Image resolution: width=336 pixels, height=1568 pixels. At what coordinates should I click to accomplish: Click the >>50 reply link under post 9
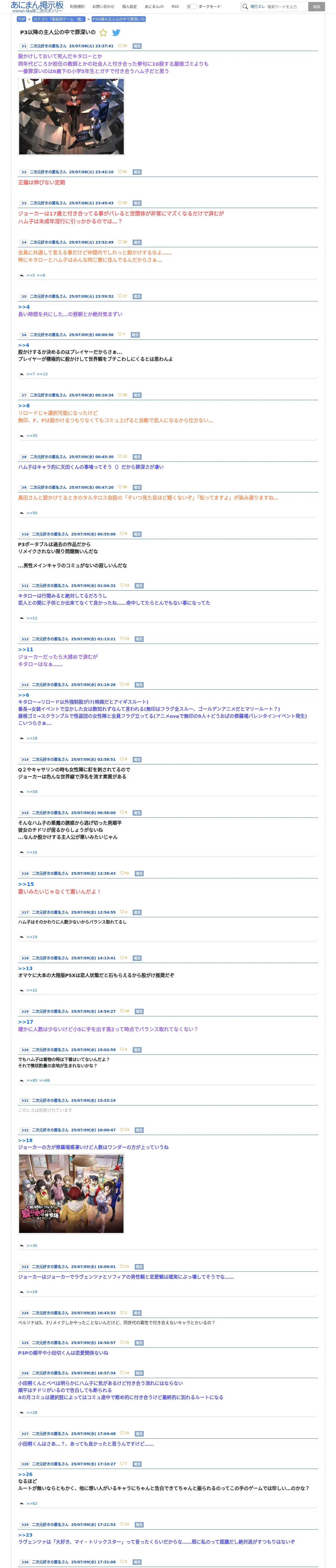(x=32, y=513)
